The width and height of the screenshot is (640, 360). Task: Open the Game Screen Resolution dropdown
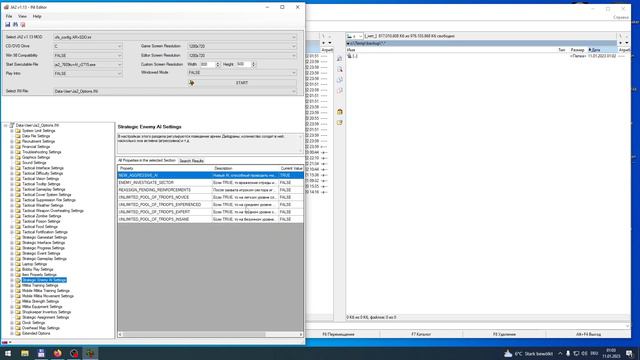(242, 46)
